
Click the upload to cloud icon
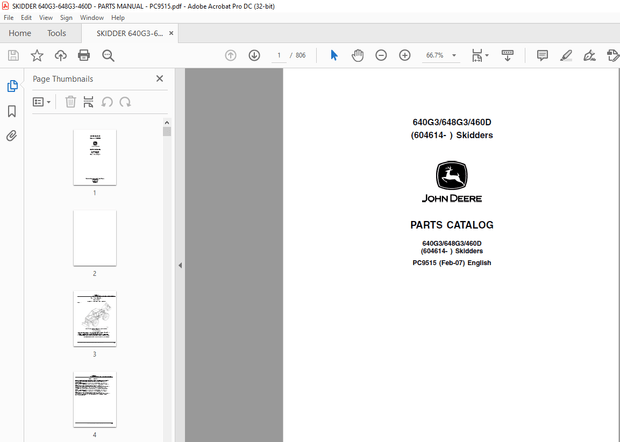[60, 55]
